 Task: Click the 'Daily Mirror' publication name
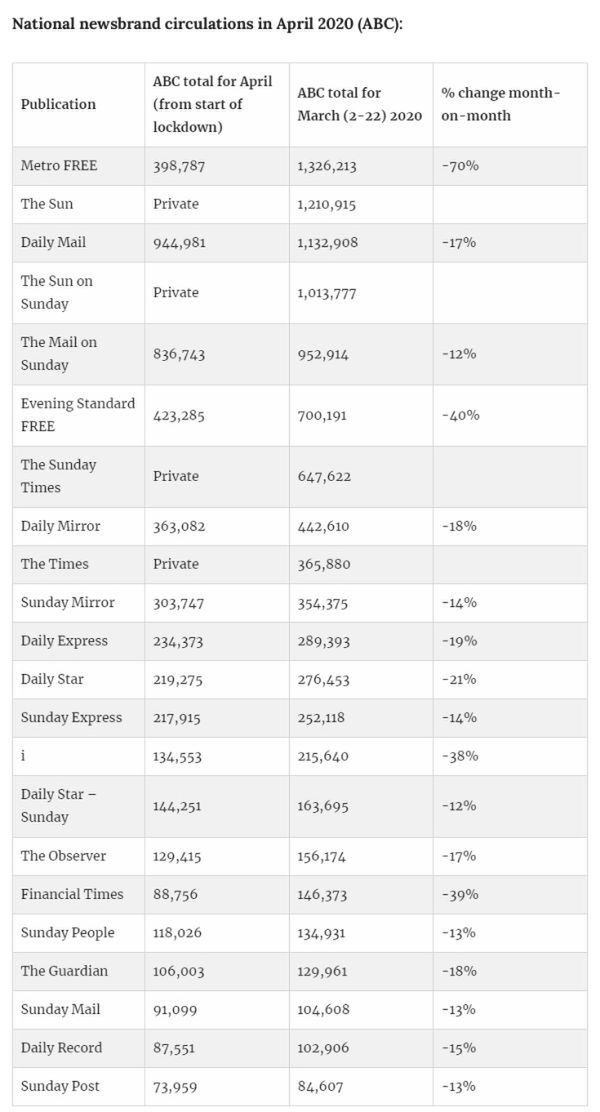coord(60,526)
